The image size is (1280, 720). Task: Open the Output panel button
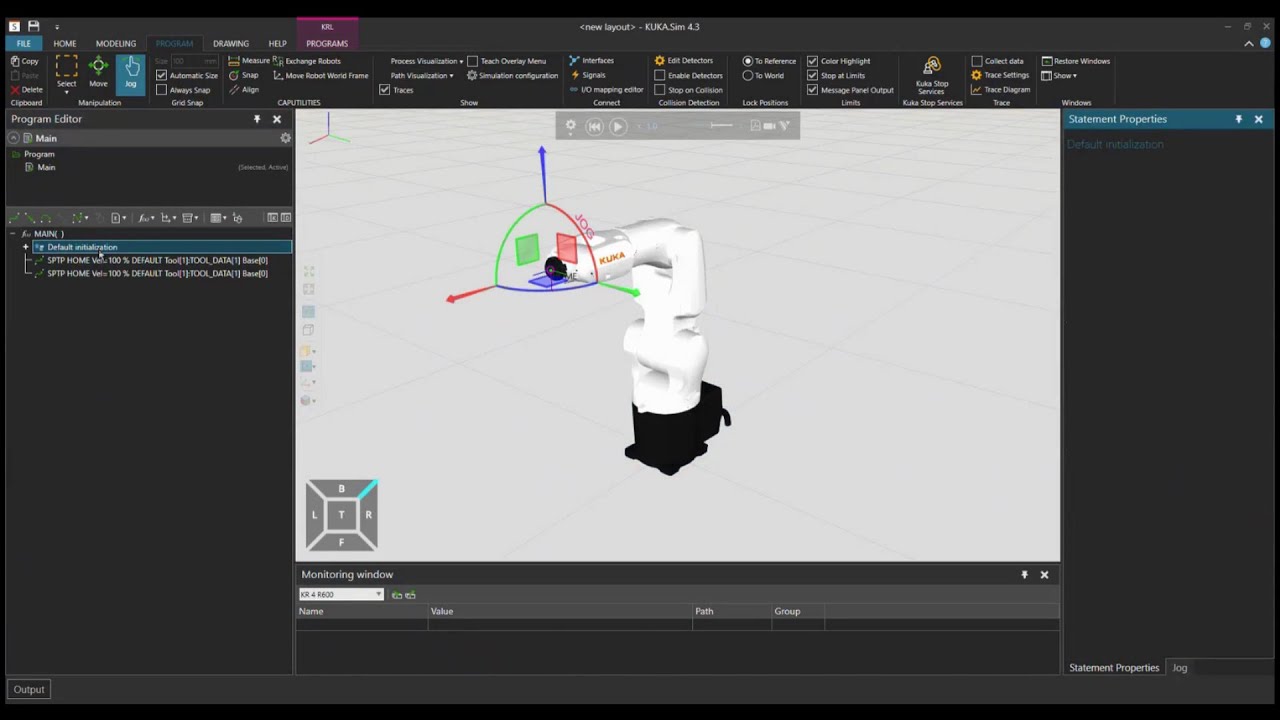click(29, 689)
